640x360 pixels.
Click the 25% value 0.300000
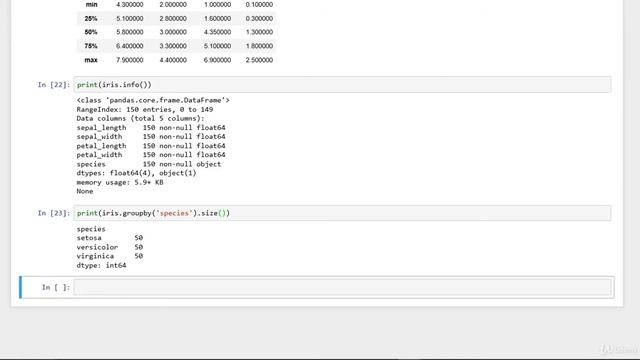click(x=259, y=18)
